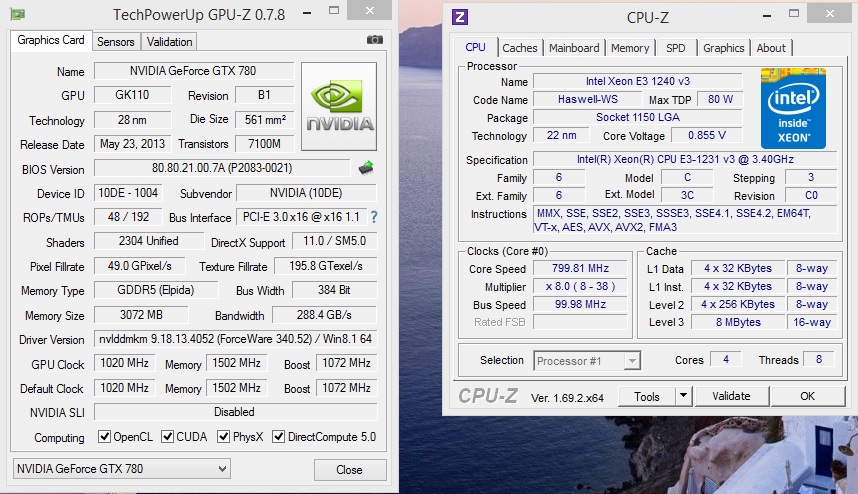Click the Device ID value 10DE - 1004
This screenshot has height=494, width=858.
[128, 193]
